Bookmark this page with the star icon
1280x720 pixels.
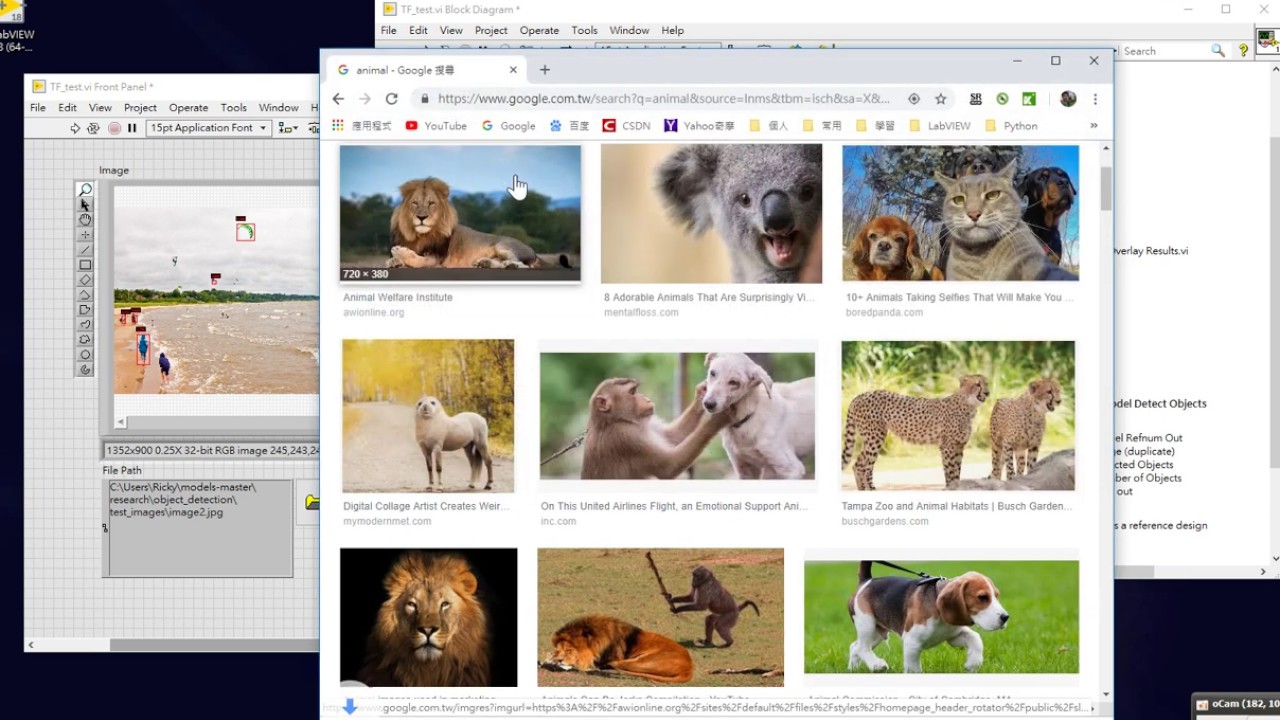940,99
